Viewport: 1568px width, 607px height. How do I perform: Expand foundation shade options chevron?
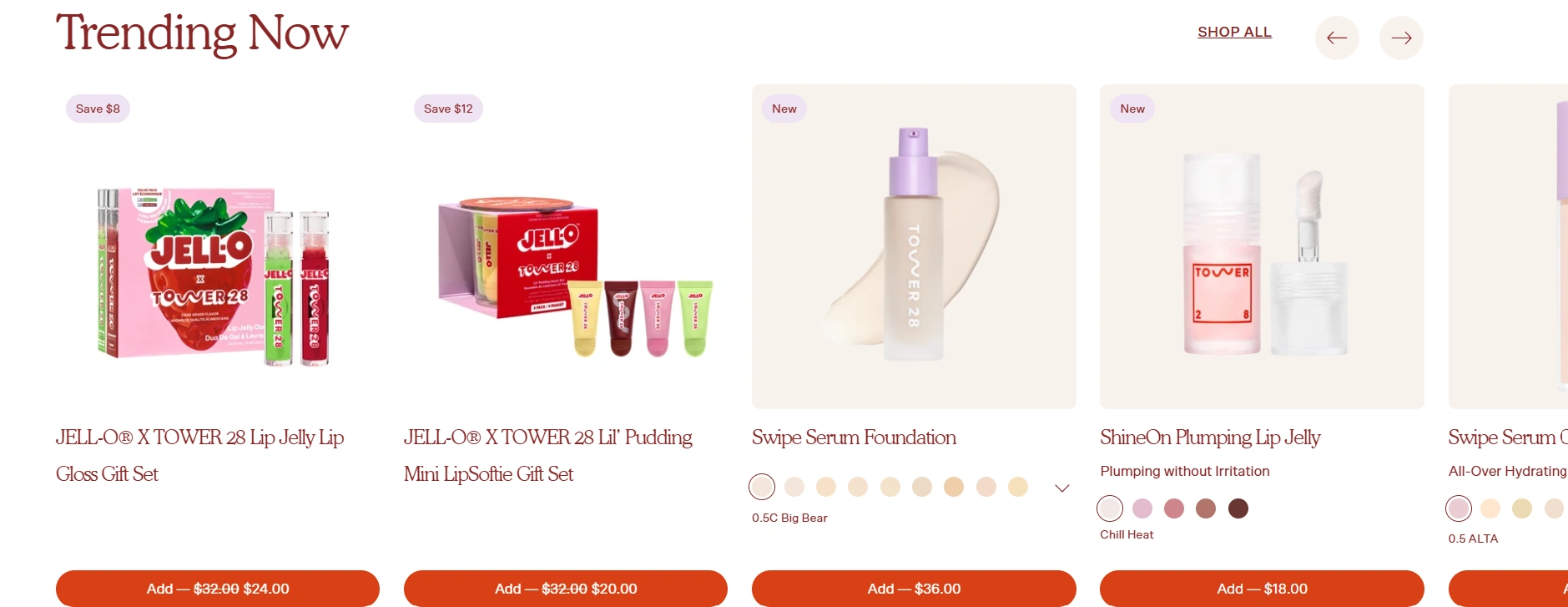click(x=1062, y=488)
